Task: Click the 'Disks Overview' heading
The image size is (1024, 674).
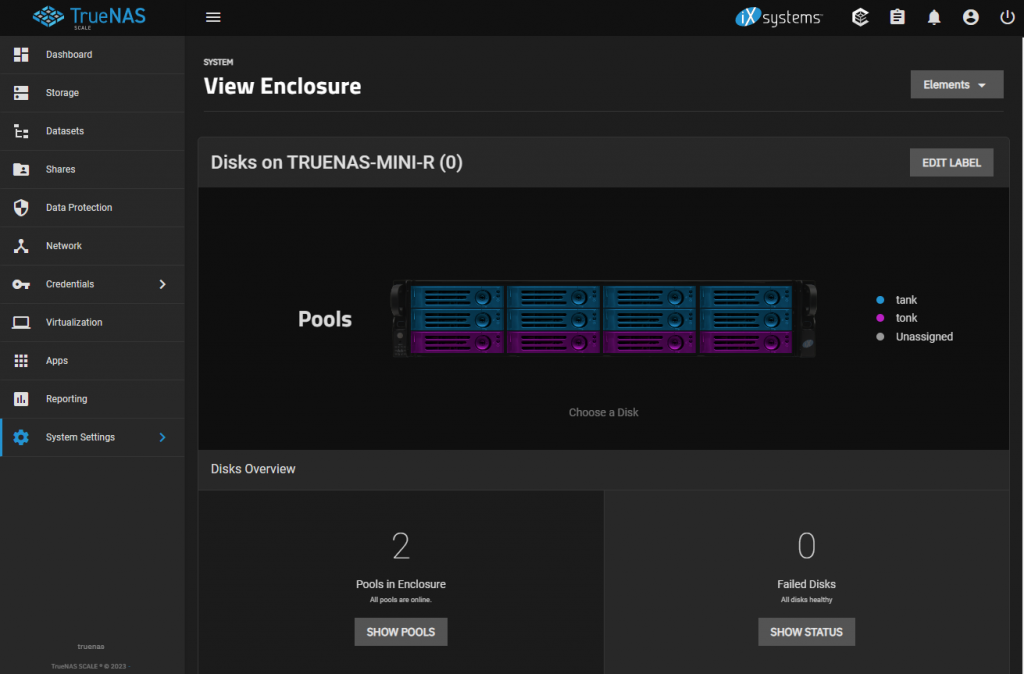Action: (253, 469)
